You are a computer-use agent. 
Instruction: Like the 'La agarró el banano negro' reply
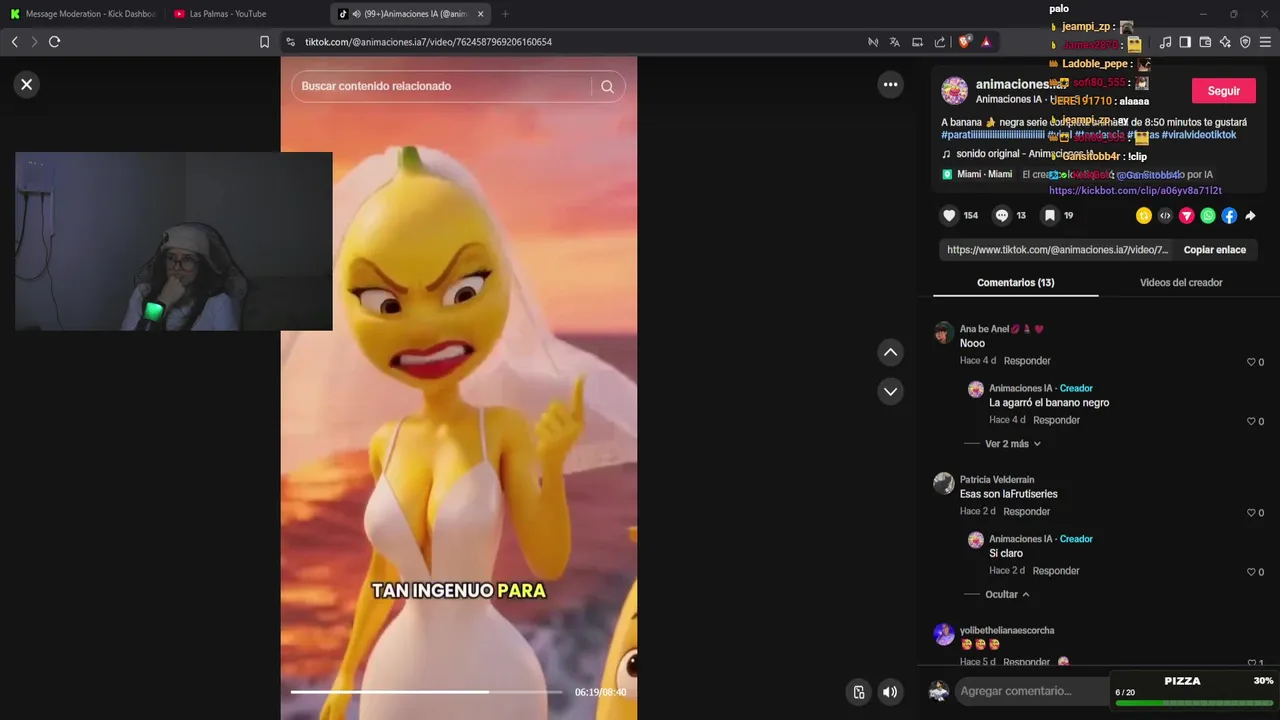(1251, 422)
